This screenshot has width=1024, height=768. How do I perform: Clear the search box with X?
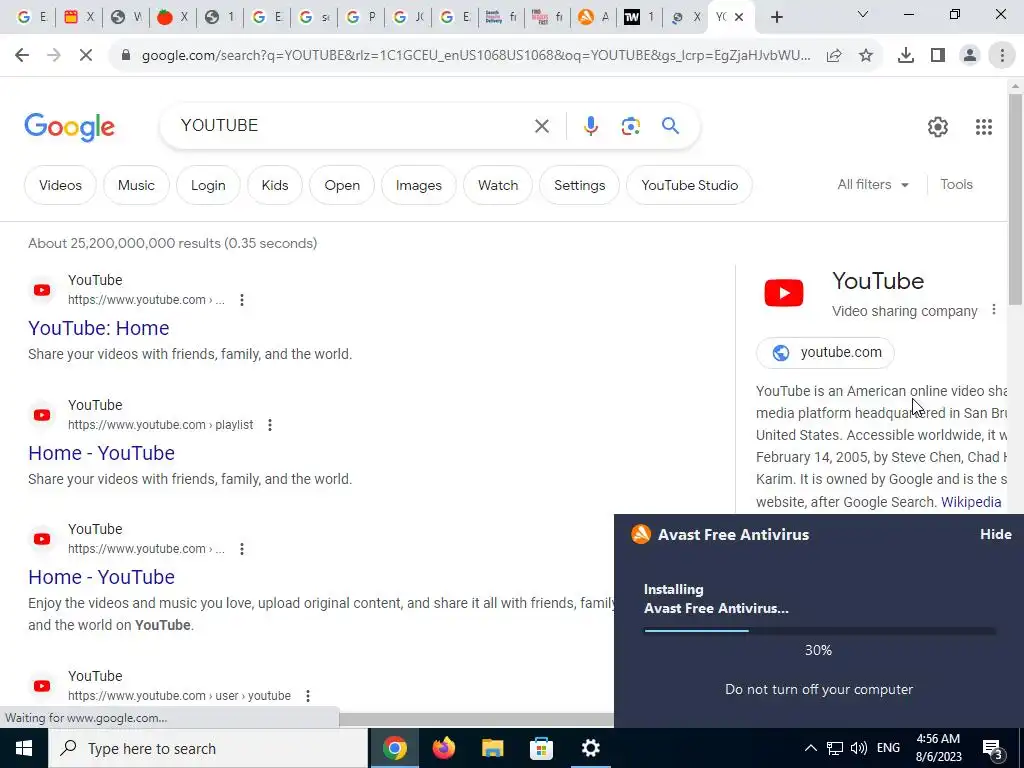[x=542, y=125]
